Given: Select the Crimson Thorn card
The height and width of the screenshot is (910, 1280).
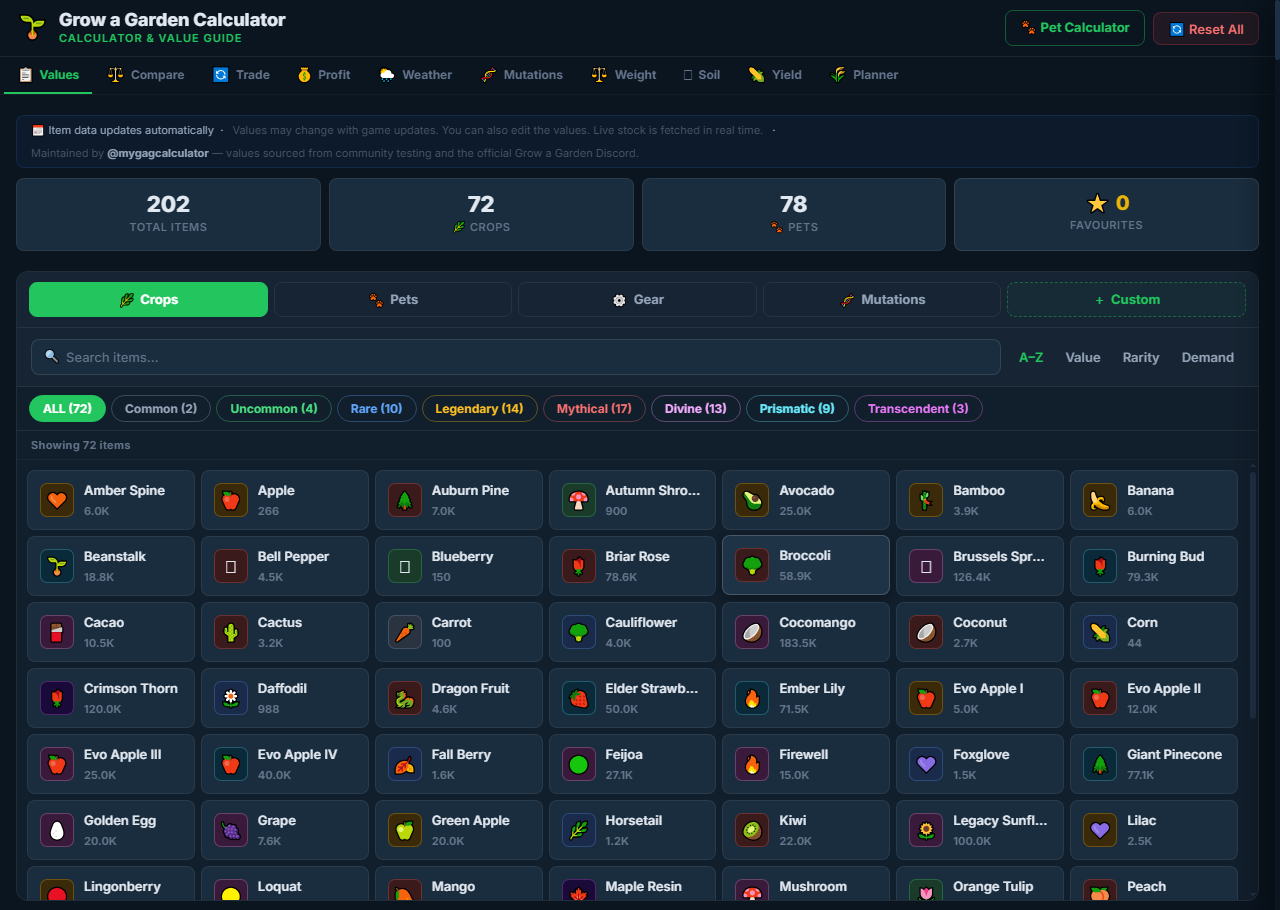Looking at the screenshot, I should 111,698.
